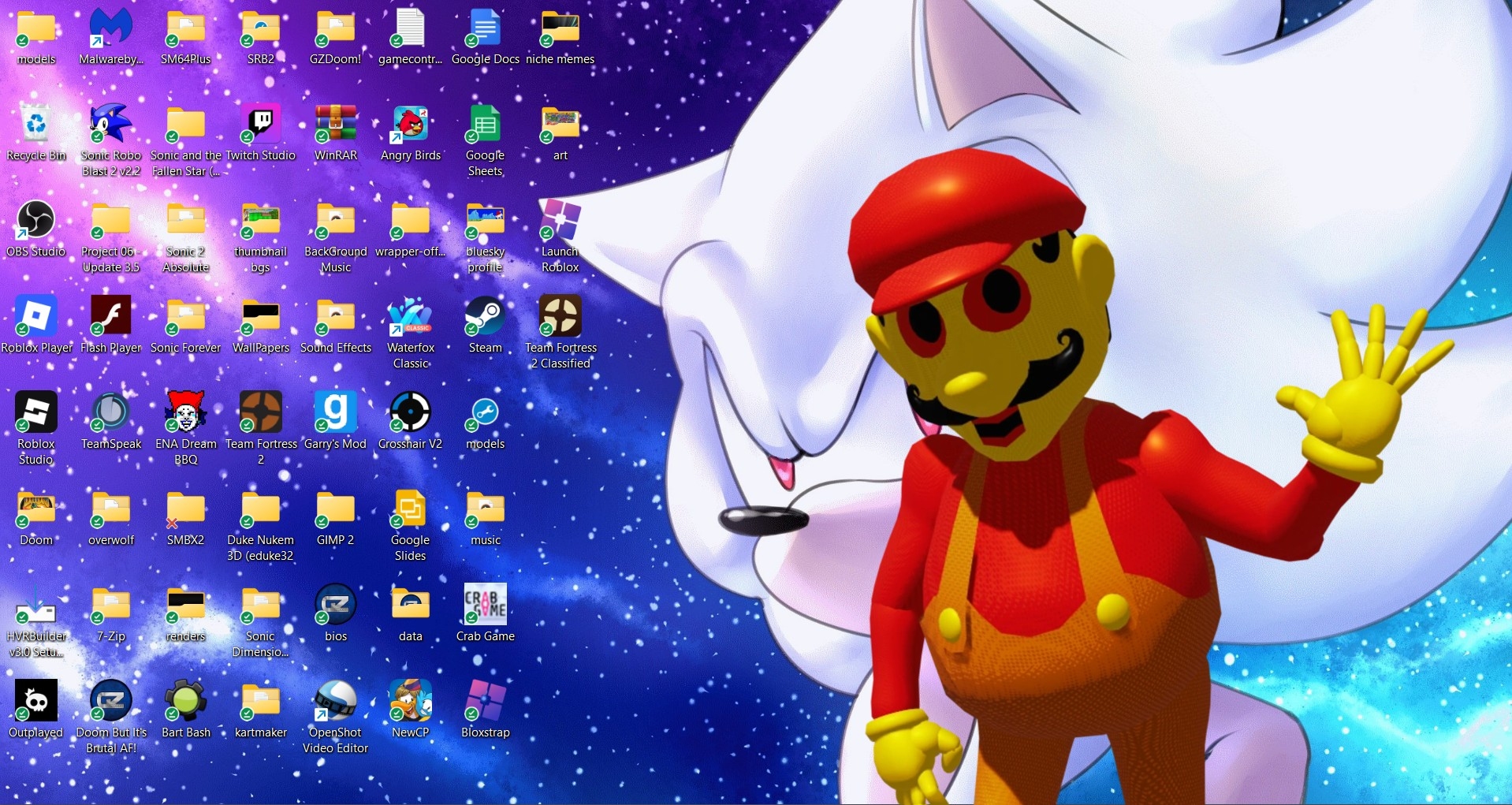Screen dimensions: 1512x805
Task: Select the ENA Dream BBQ icon
Action: [x=186, y=414]
